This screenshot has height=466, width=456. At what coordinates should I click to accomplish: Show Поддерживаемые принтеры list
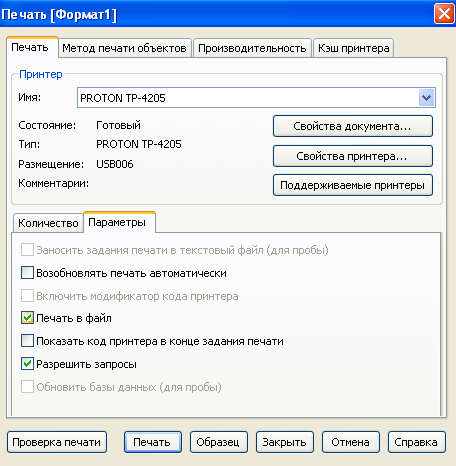[x=353, y=185]
